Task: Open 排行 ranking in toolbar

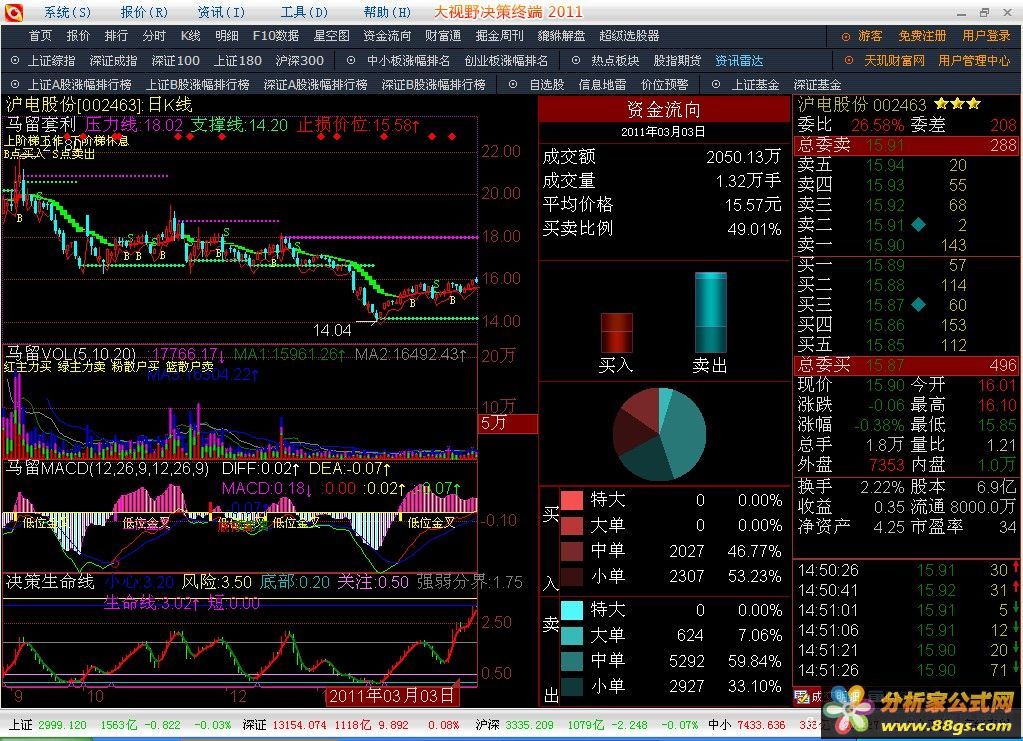Action: click(x=116, y=37)
